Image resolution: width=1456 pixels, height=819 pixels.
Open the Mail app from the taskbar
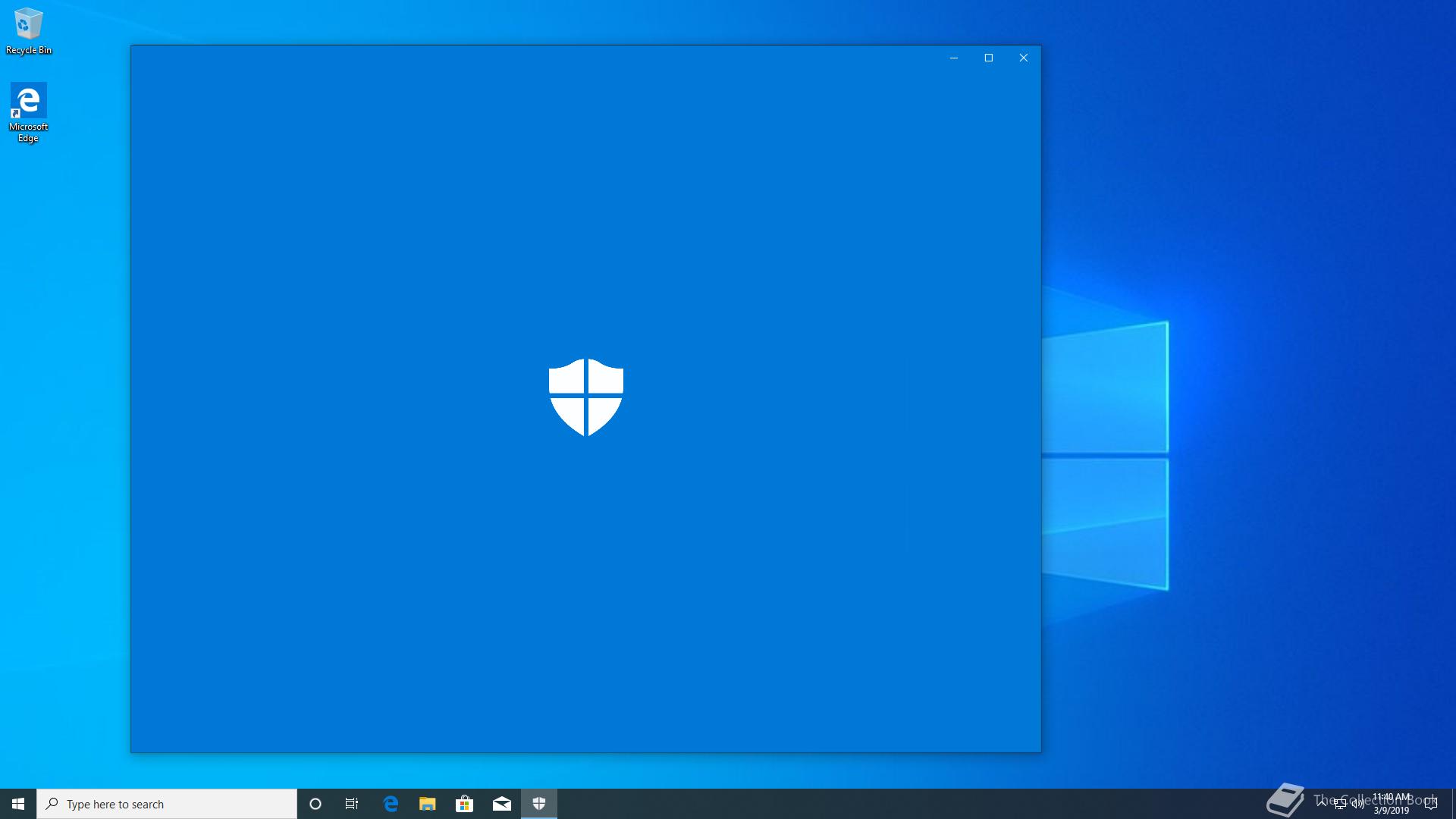(x=502, y=804)
